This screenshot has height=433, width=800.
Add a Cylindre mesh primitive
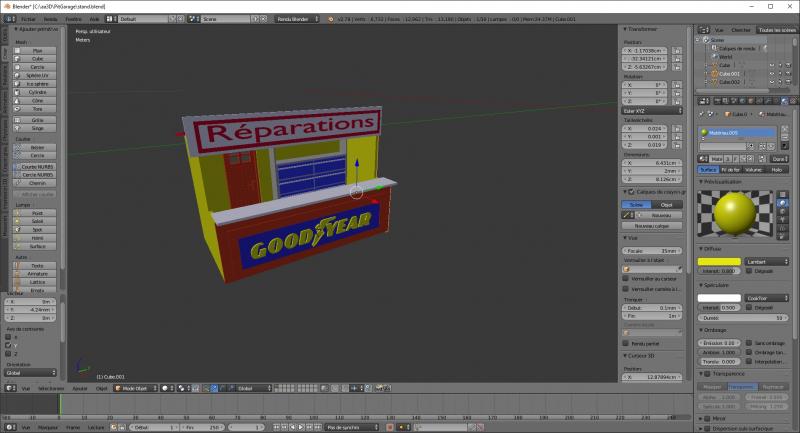point(37,92)
